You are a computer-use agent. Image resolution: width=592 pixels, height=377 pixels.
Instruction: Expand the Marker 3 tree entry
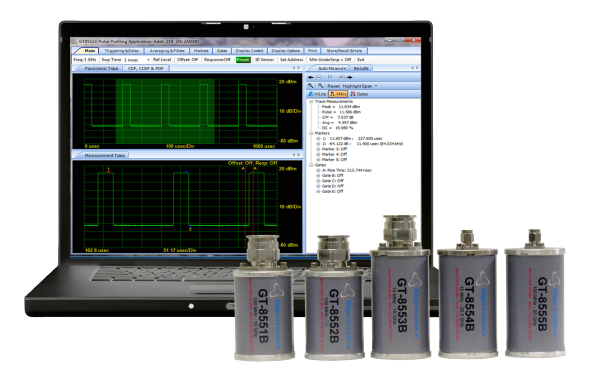pos(318,149)
